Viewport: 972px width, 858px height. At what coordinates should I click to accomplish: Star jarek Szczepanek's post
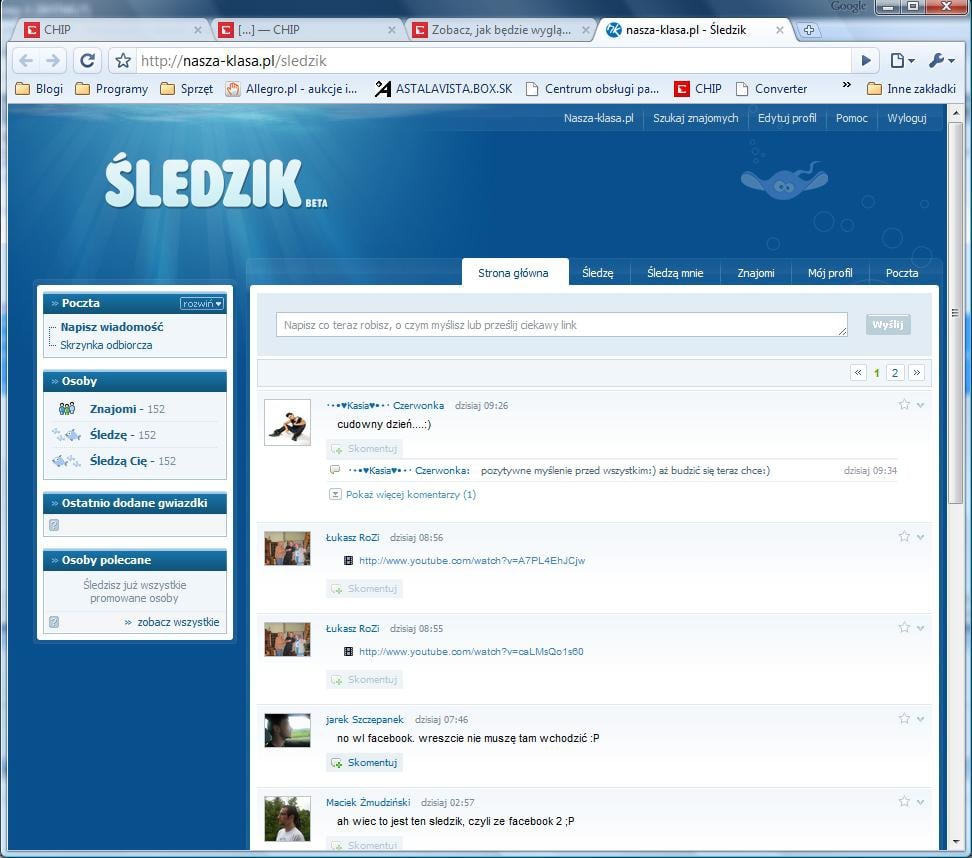904,718
